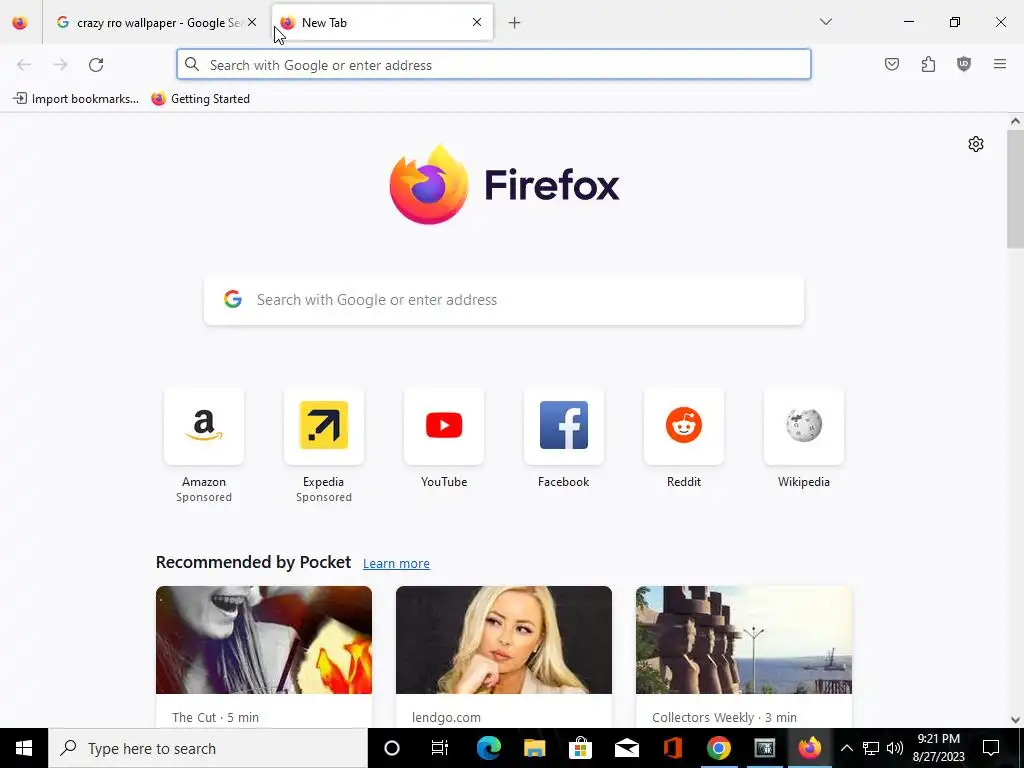Click the Firefox taskbar icon
This screenshot has height=768, width=1024.
[x=810, y=748]
